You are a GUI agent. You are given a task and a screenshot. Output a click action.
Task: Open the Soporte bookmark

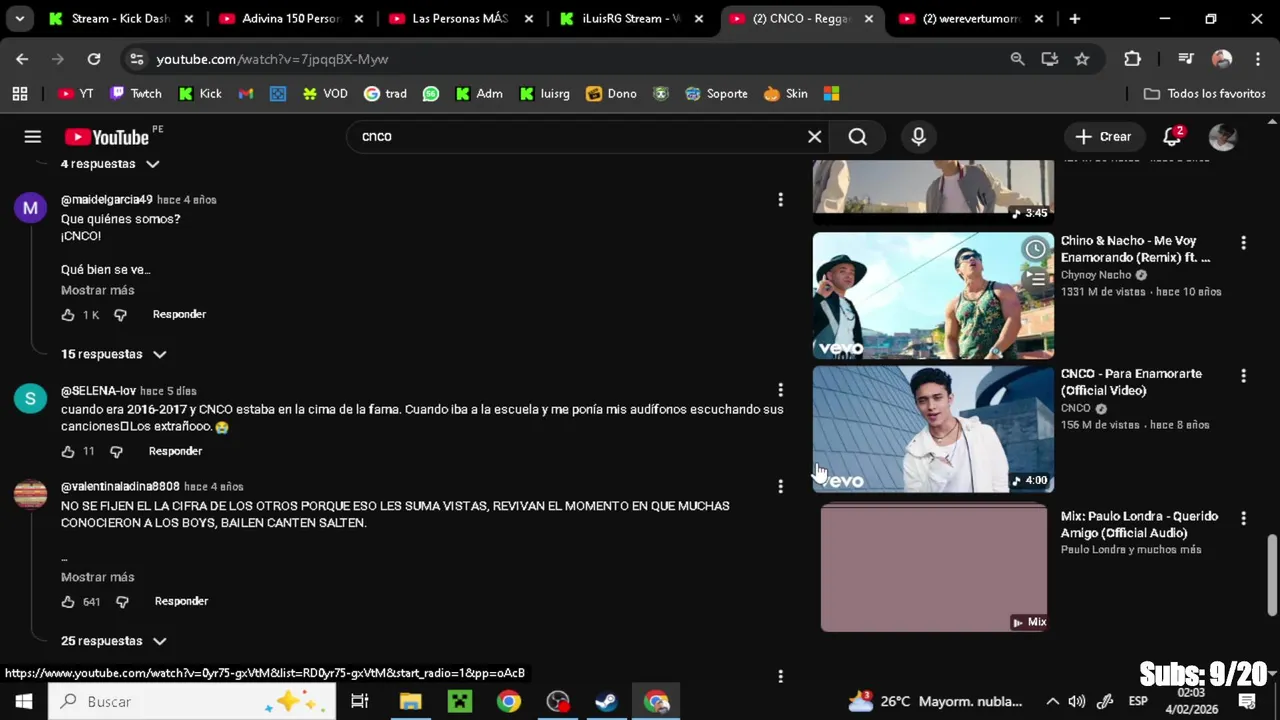(716, 93)
